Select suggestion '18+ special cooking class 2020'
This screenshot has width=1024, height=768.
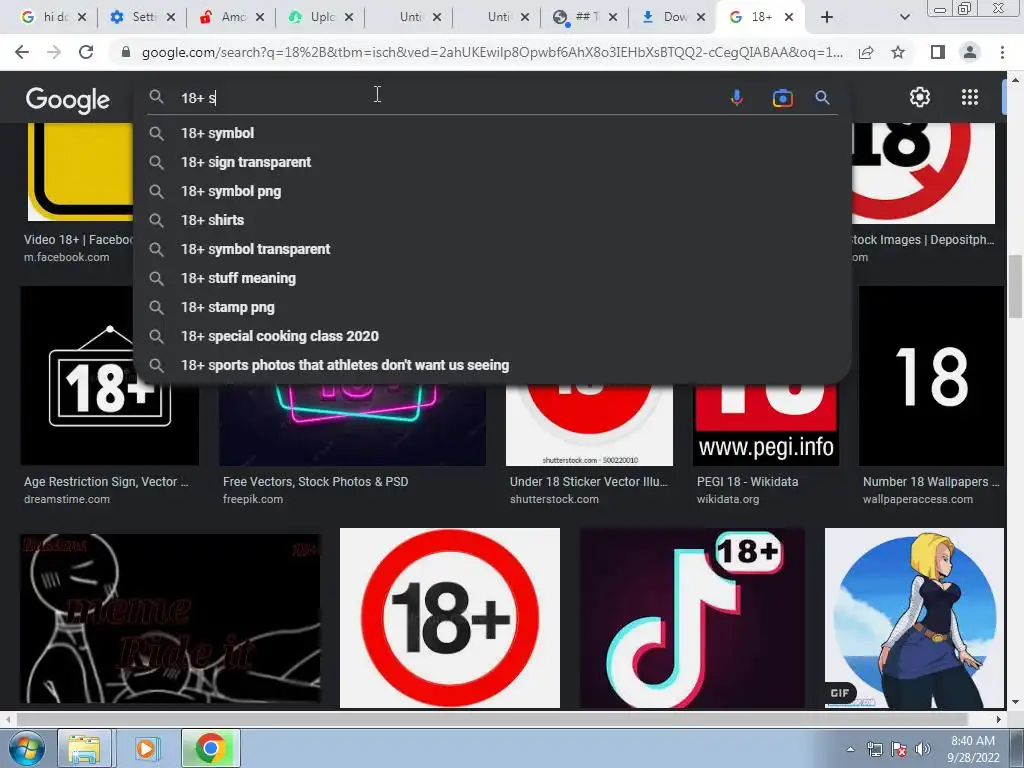click(492, 336)
